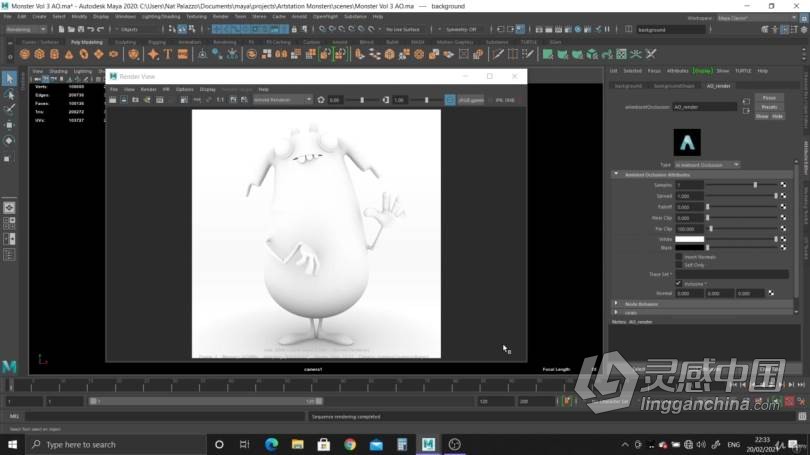
Task: Click the Black color swatch
Action: 690,247
